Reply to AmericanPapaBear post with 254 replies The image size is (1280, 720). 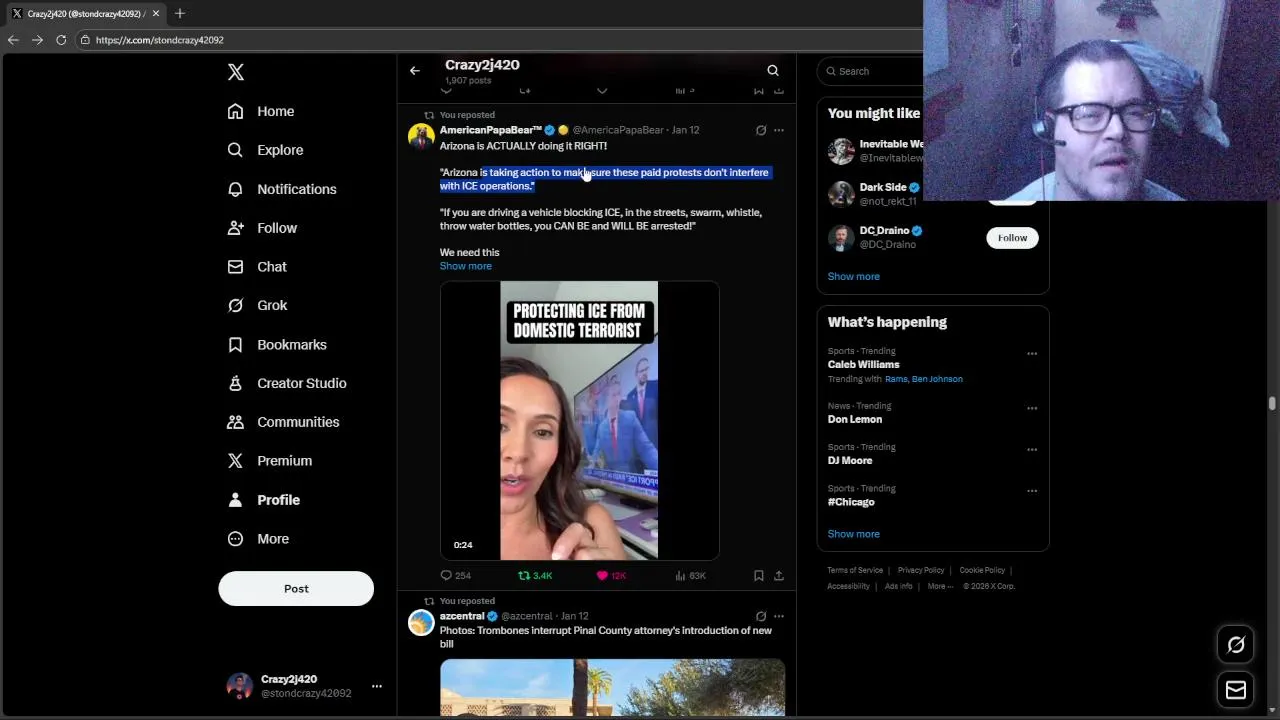coord(456,575)
